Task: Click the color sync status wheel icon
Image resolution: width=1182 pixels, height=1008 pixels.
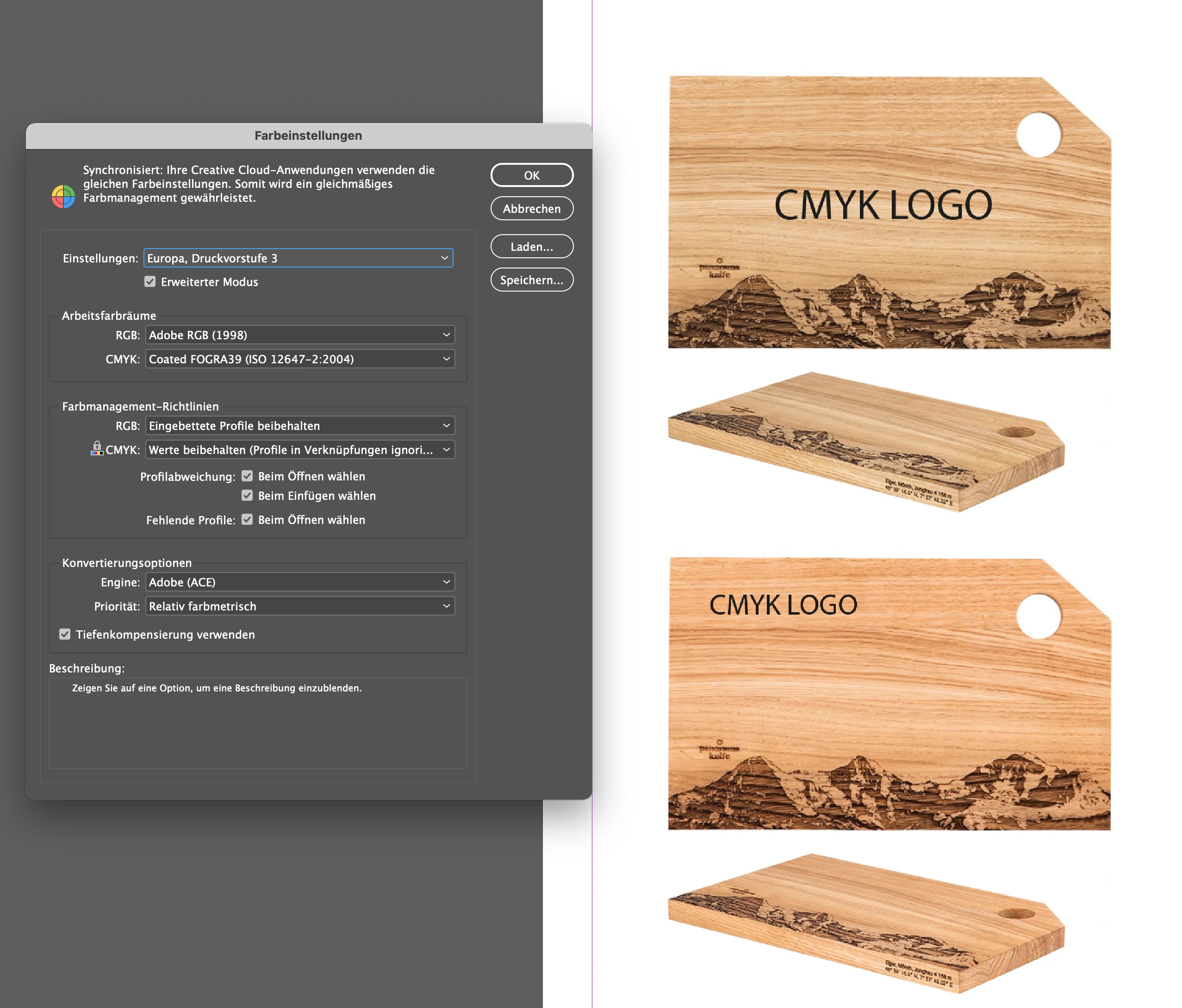Action: tap(63, 196)
